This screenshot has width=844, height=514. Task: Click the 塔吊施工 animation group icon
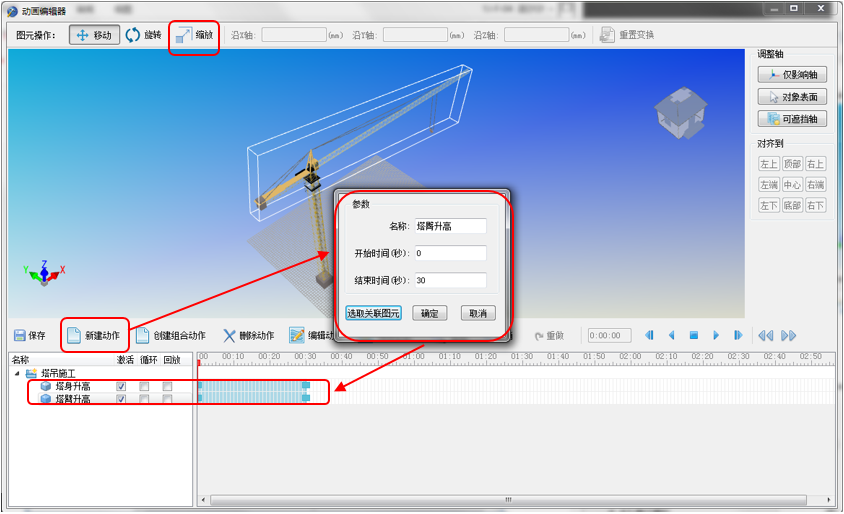click(31, 373)
